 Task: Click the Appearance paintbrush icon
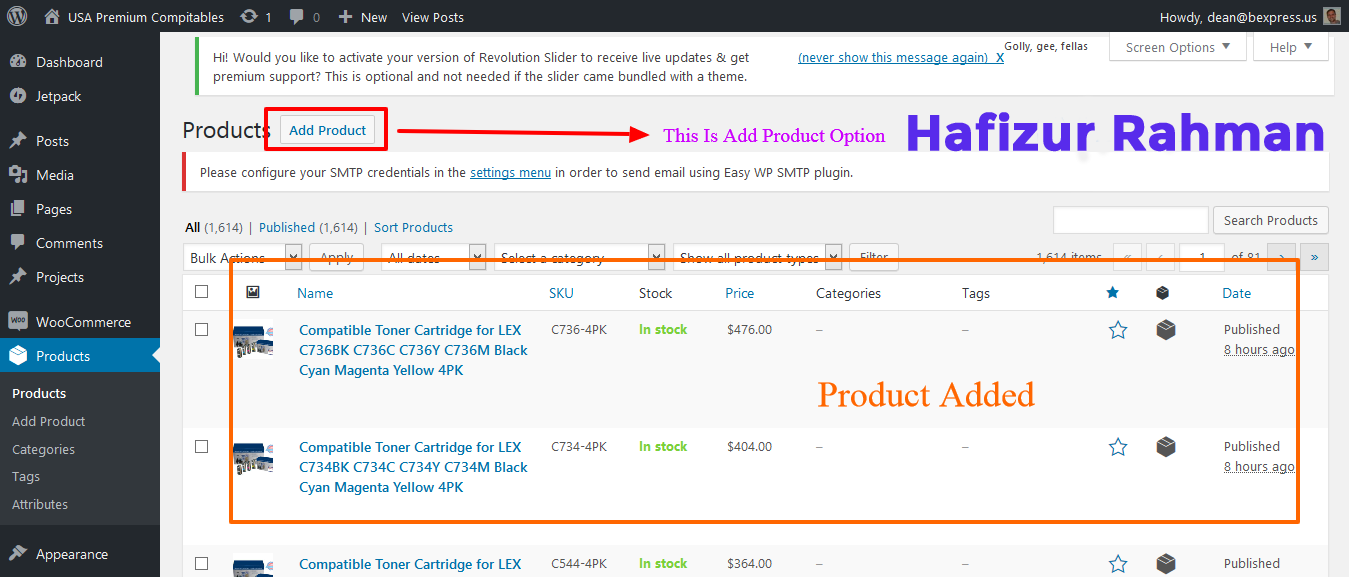(18, 554)
